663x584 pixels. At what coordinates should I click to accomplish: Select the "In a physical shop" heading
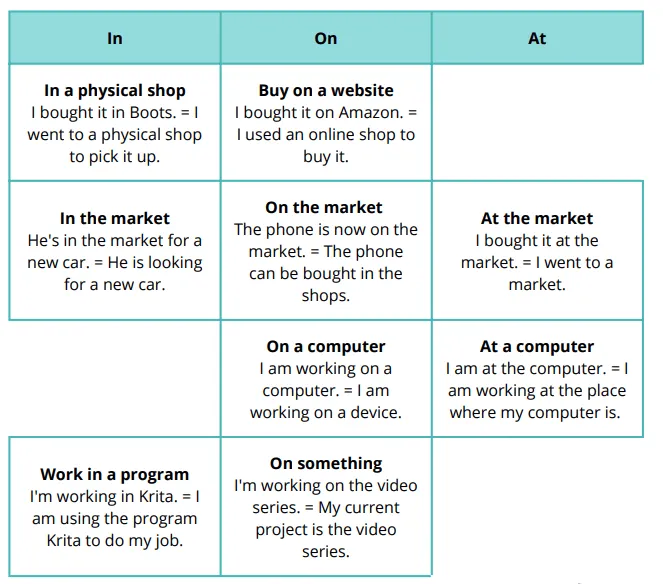pos(115,90)
